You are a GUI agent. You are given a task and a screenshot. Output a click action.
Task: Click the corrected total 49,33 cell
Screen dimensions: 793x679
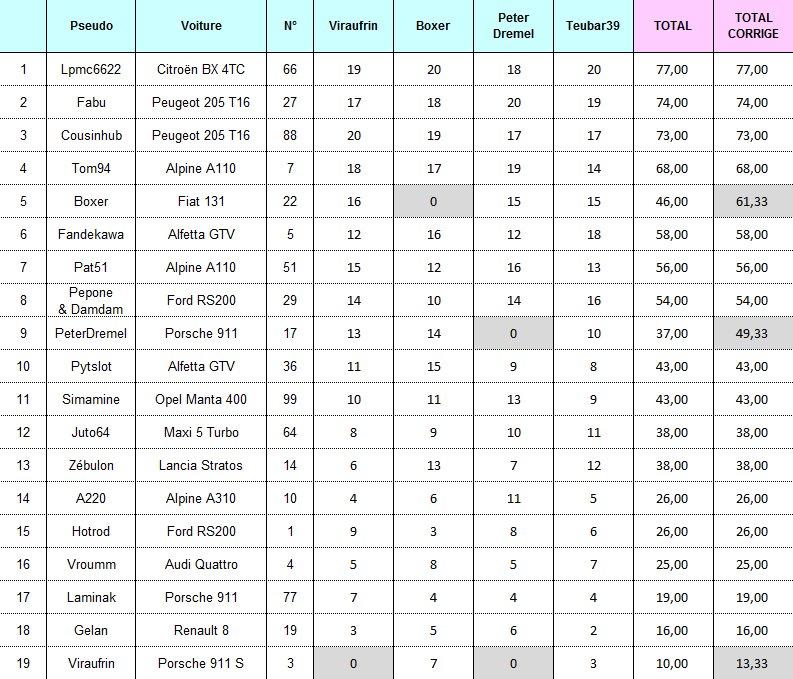tap(753, 333)
